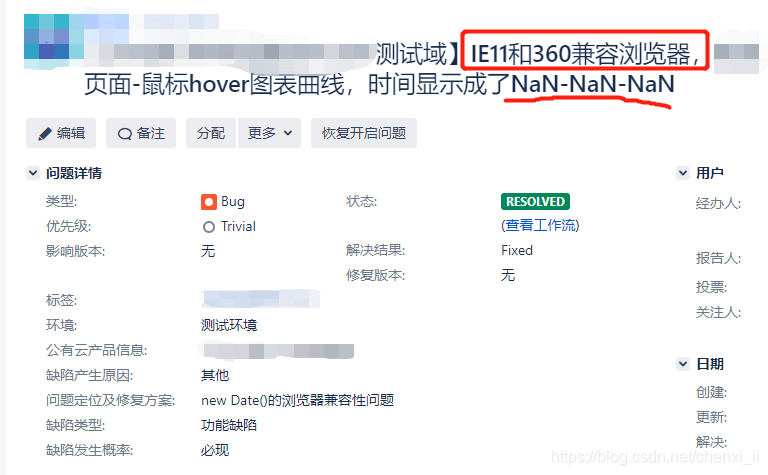Viewport: 768px width, 475px height.
Task: Open the 更多 dropdown menu
Action: tap(269, 133)
